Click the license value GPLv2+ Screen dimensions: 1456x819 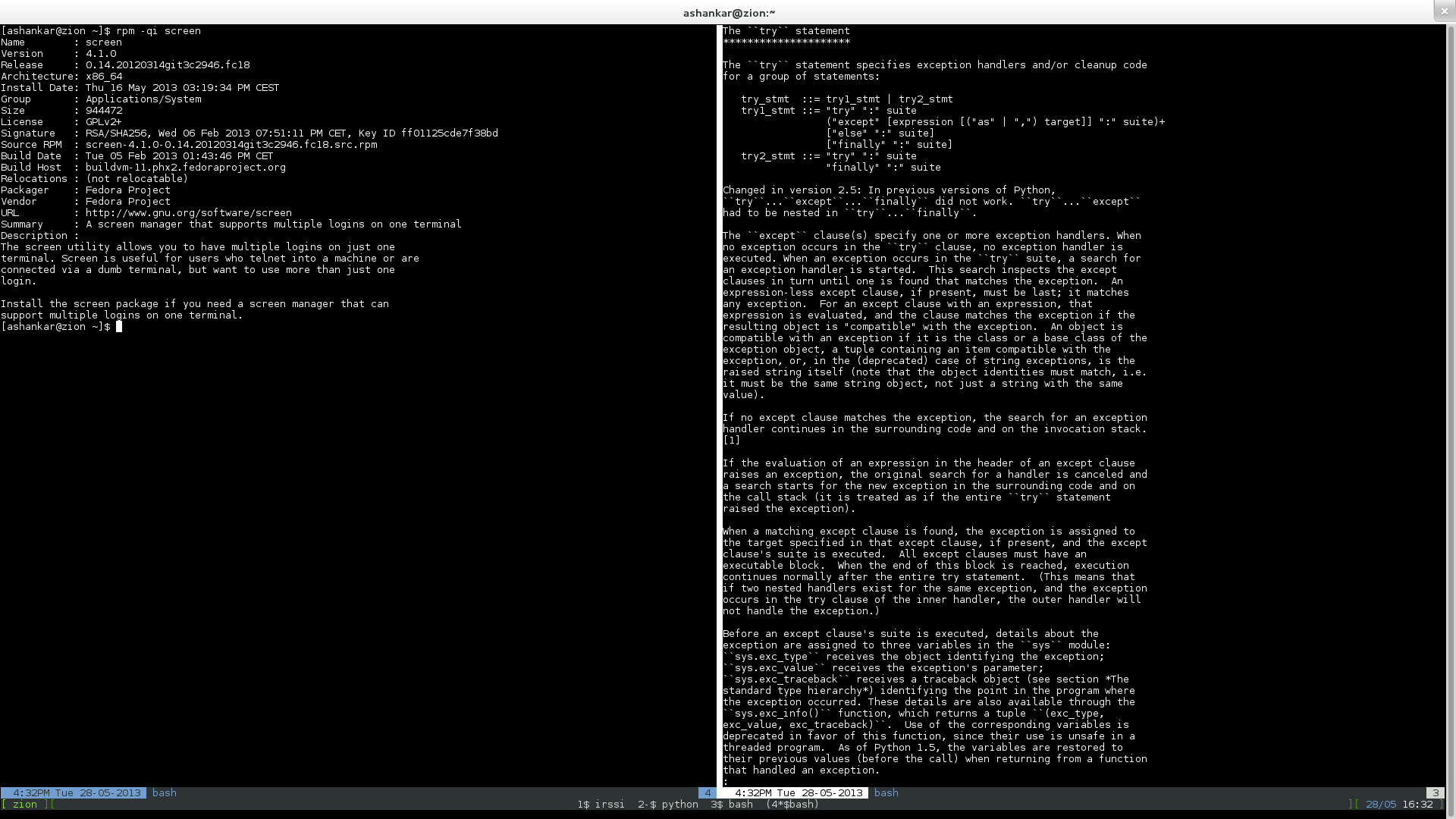pos(104,122)
